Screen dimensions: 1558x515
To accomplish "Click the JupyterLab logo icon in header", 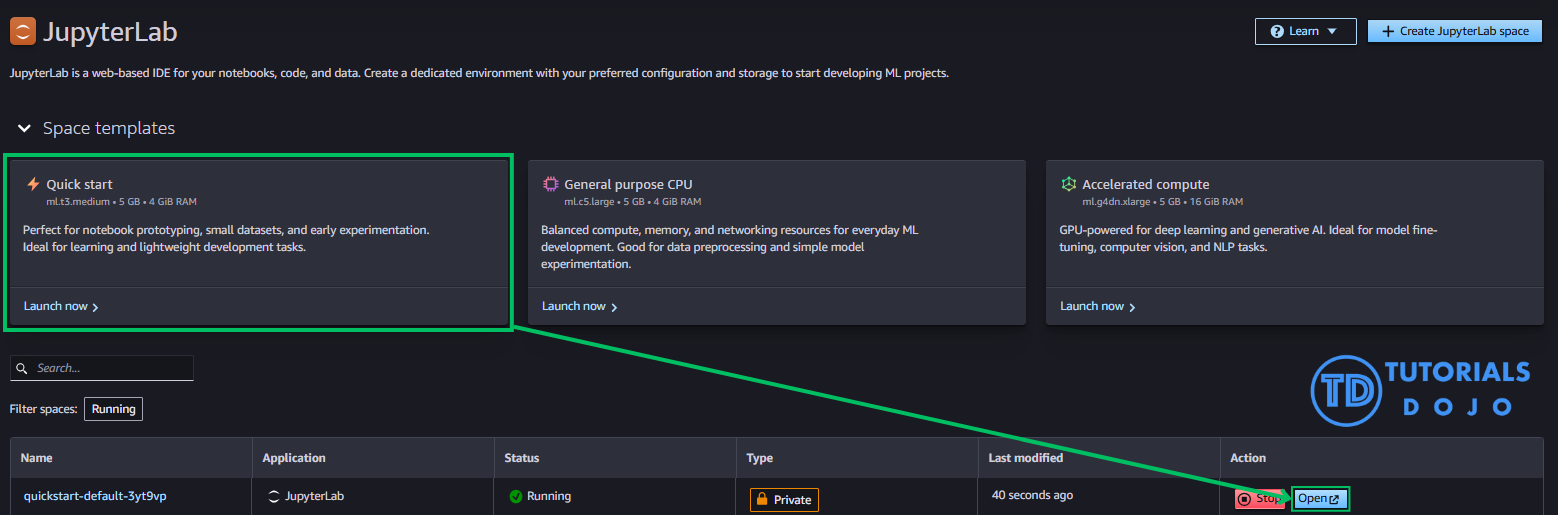I will (x=23, y=32).
